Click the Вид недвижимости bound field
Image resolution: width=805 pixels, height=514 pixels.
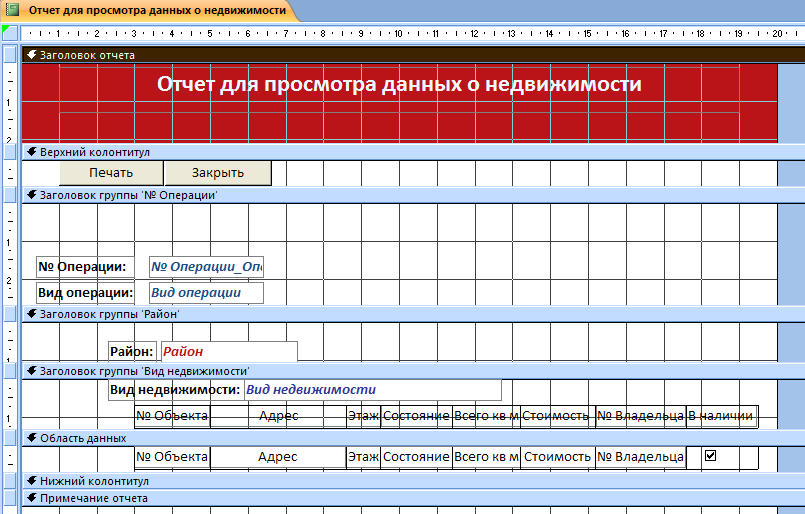point(373,390)
